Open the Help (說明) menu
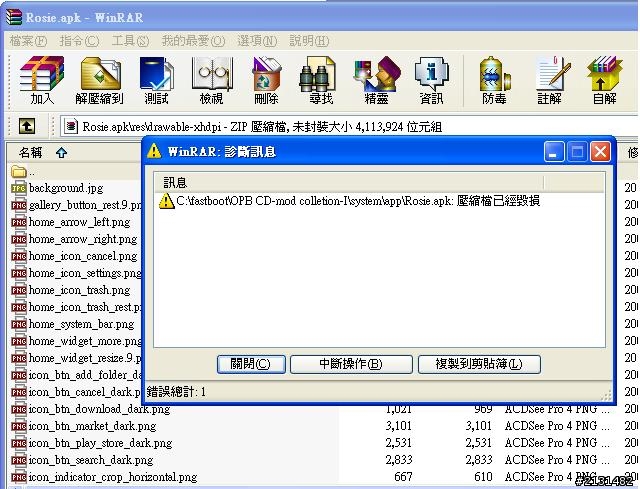The width and height of the screenshot is (640, 489). coord(309,41)
